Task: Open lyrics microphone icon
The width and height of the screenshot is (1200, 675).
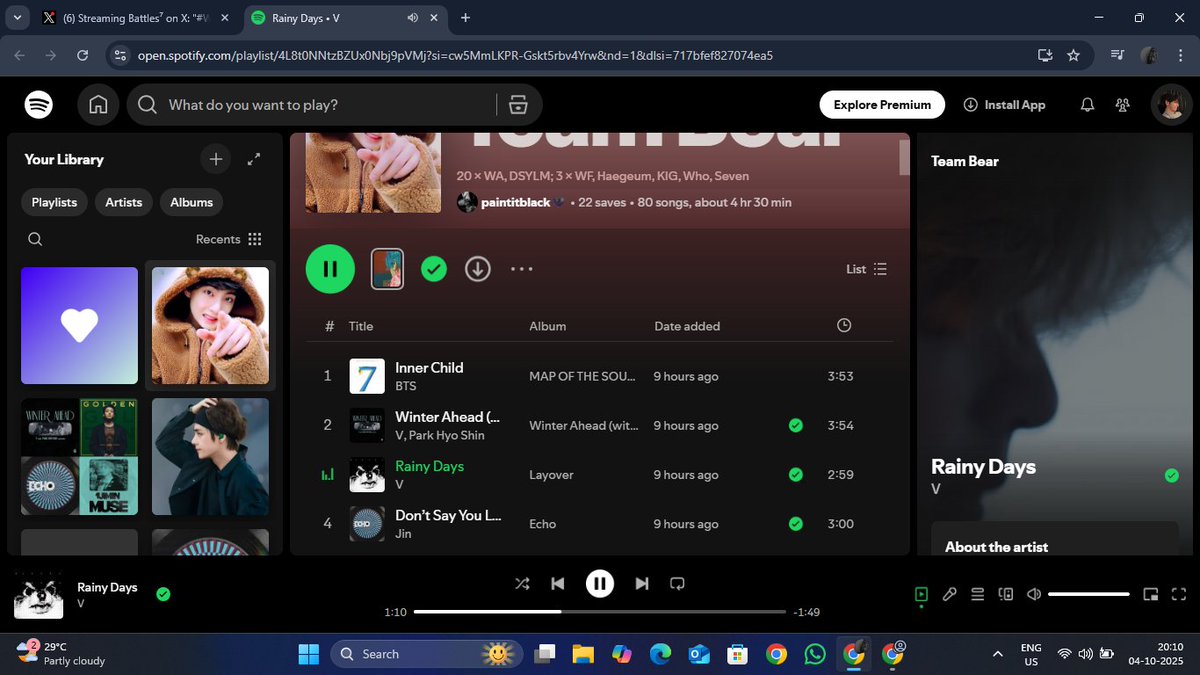Action: pyautogui.click(x=950, y=594)
